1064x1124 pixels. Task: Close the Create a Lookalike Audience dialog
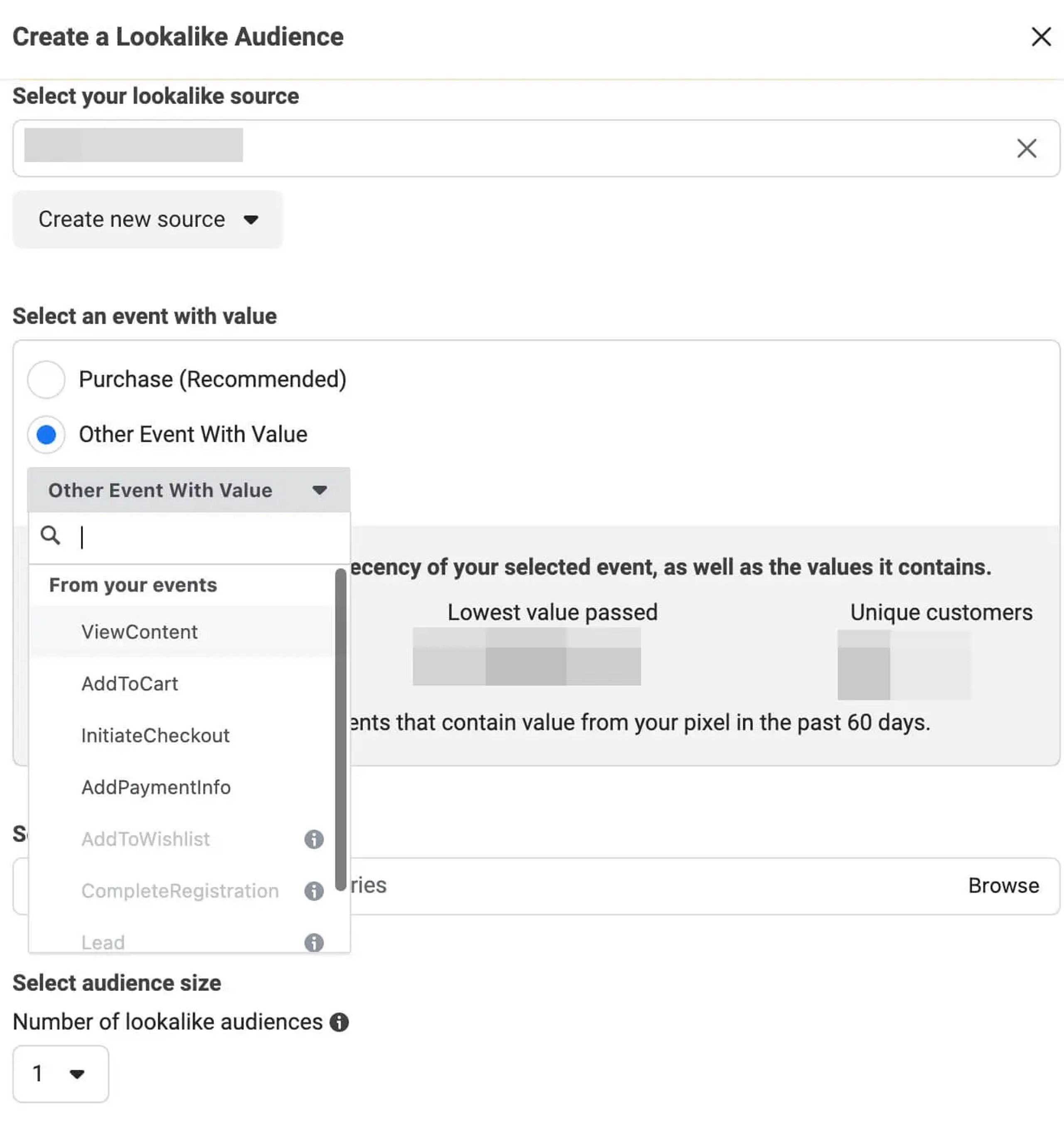[x=1041, y=37]
